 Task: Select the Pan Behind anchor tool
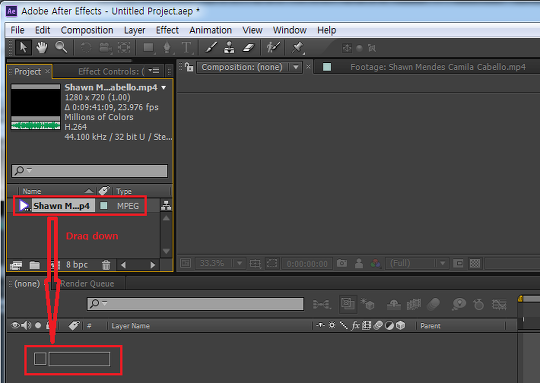coord(124,48)
